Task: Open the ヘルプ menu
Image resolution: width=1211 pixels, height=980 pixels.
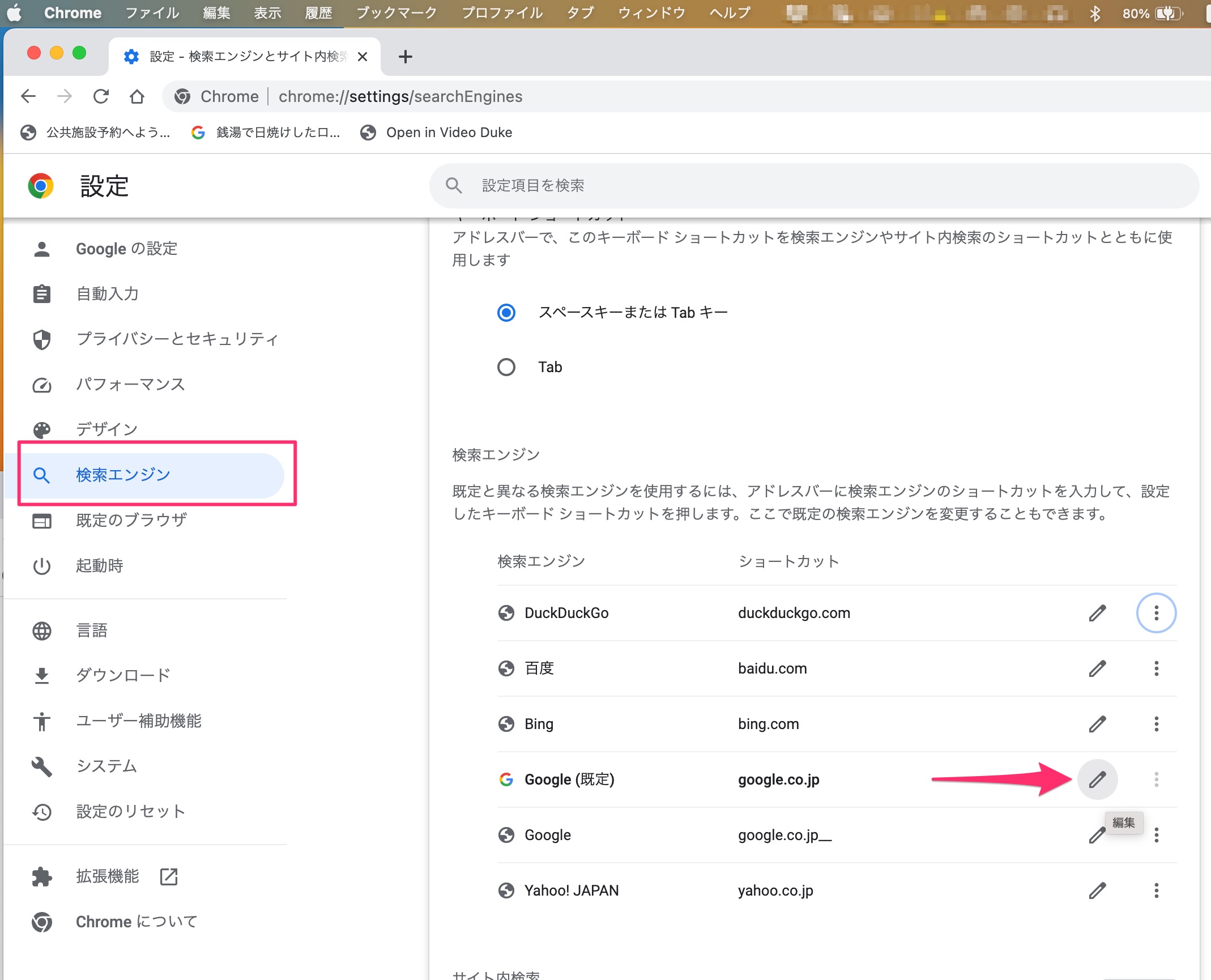Action: [730, 12]
